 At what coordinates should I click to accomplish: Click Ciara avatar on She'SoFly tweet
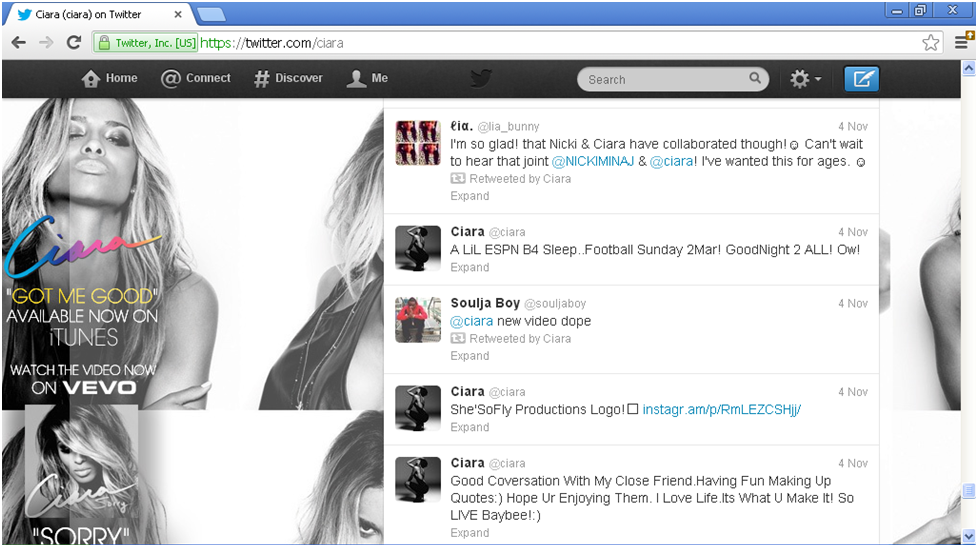click(x=418, y=408)
